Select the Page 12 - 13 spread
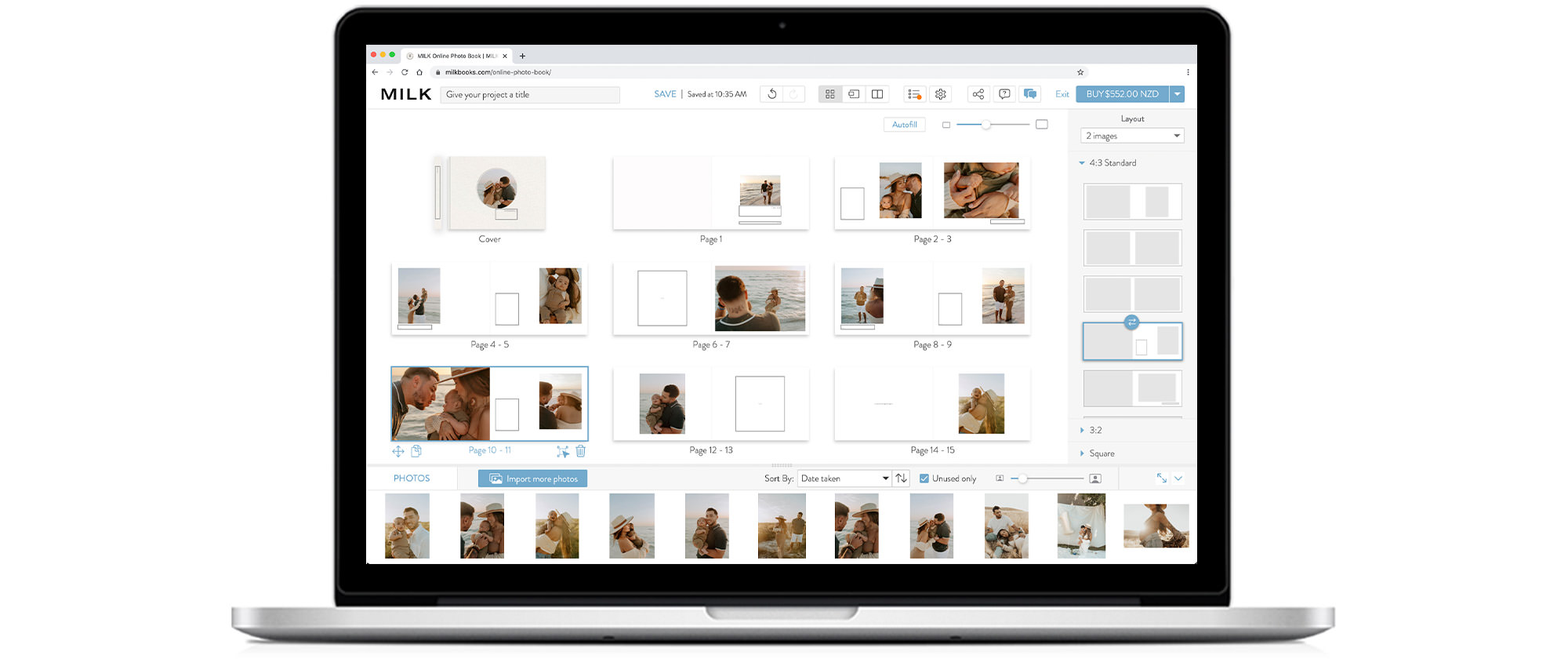Viewport: 1568px width, 659px height. pos(711,404)
